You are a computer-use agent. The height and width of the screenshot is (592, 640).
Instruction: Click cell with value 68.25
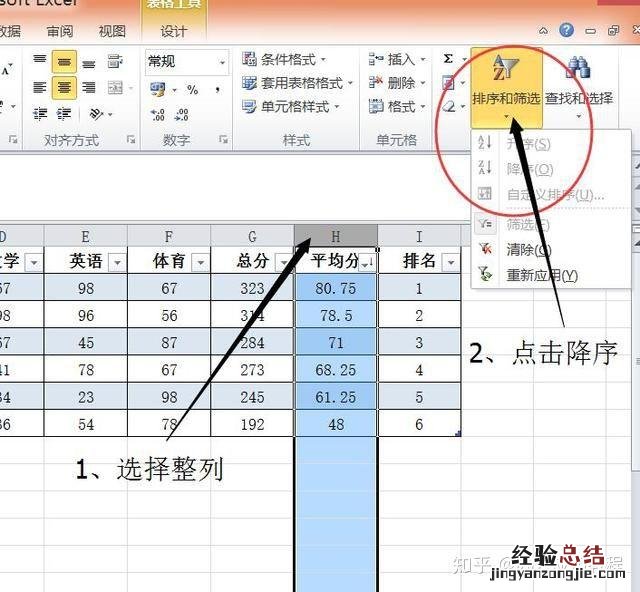[x=336, y=370]
